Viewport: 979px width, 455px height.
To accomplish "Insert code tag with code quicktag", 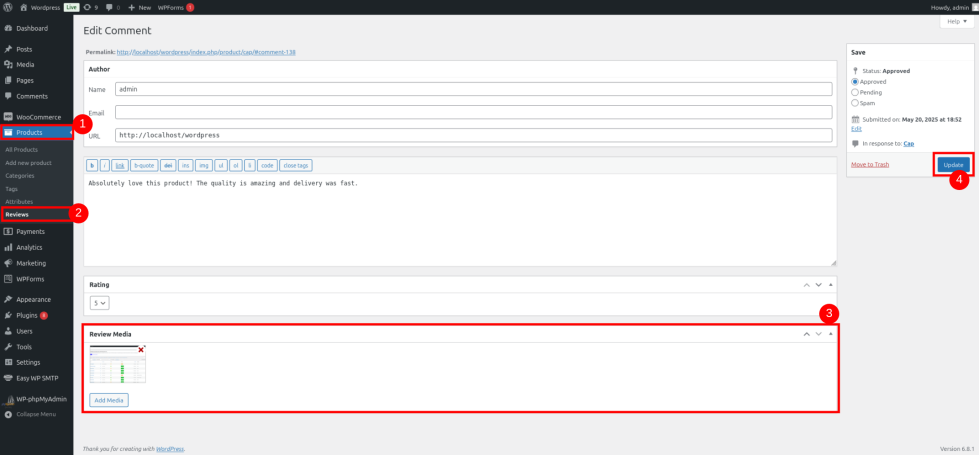I will coord(267,165).
